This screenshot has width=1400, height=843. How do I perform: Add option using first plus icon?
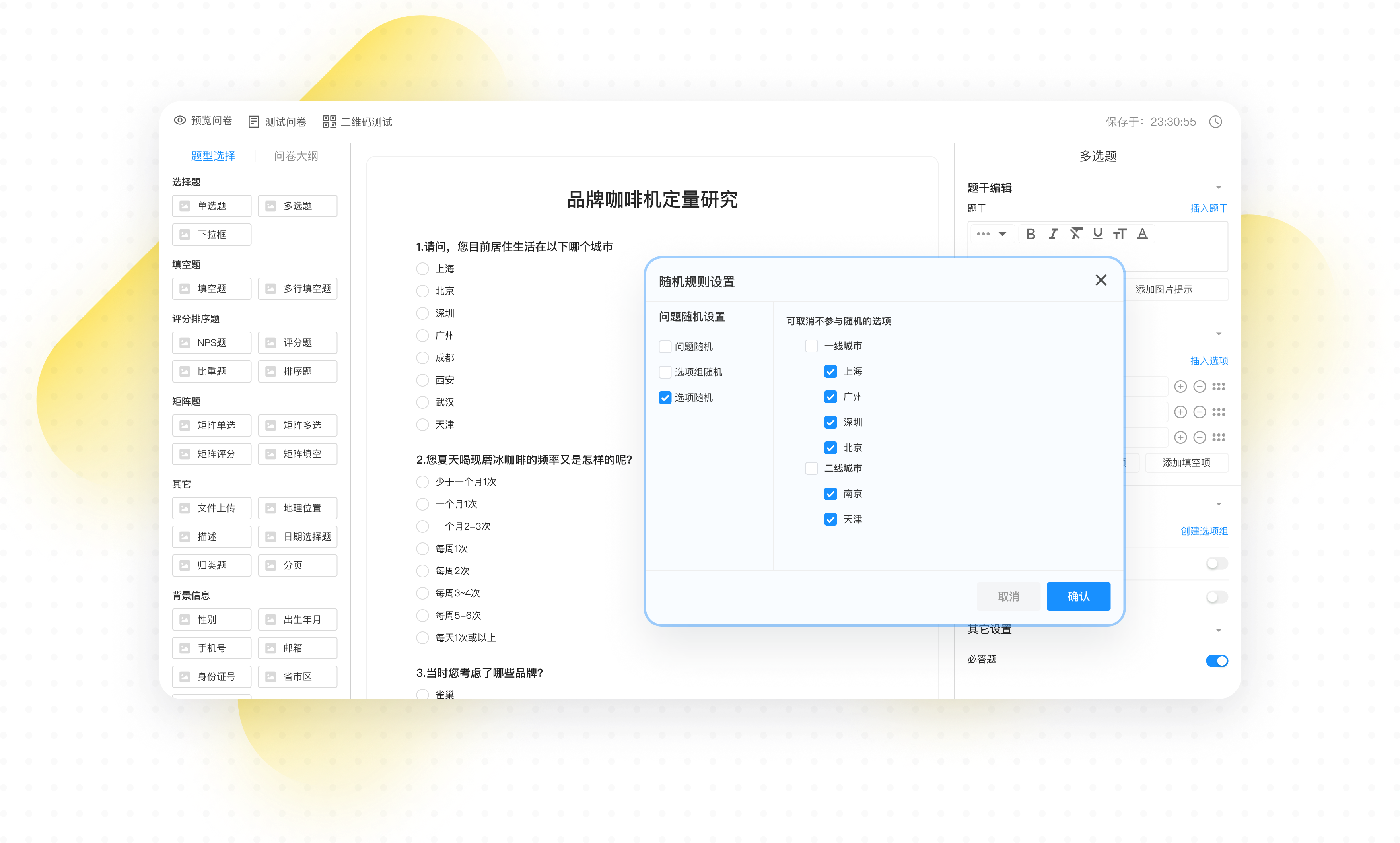pyautogui.click(x=1180, y=387)
